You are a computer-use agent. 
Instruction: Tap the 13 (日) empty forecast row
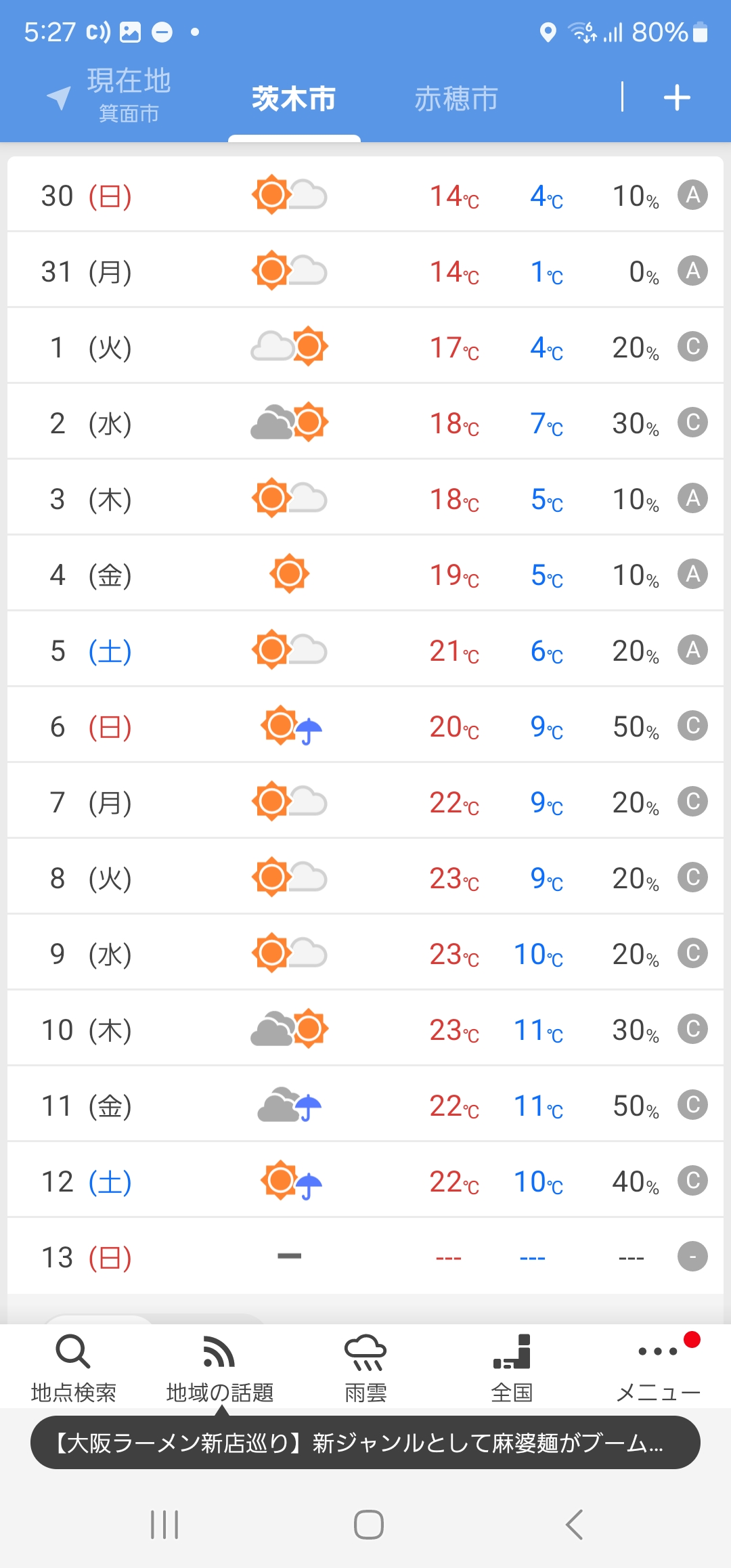365,1257
